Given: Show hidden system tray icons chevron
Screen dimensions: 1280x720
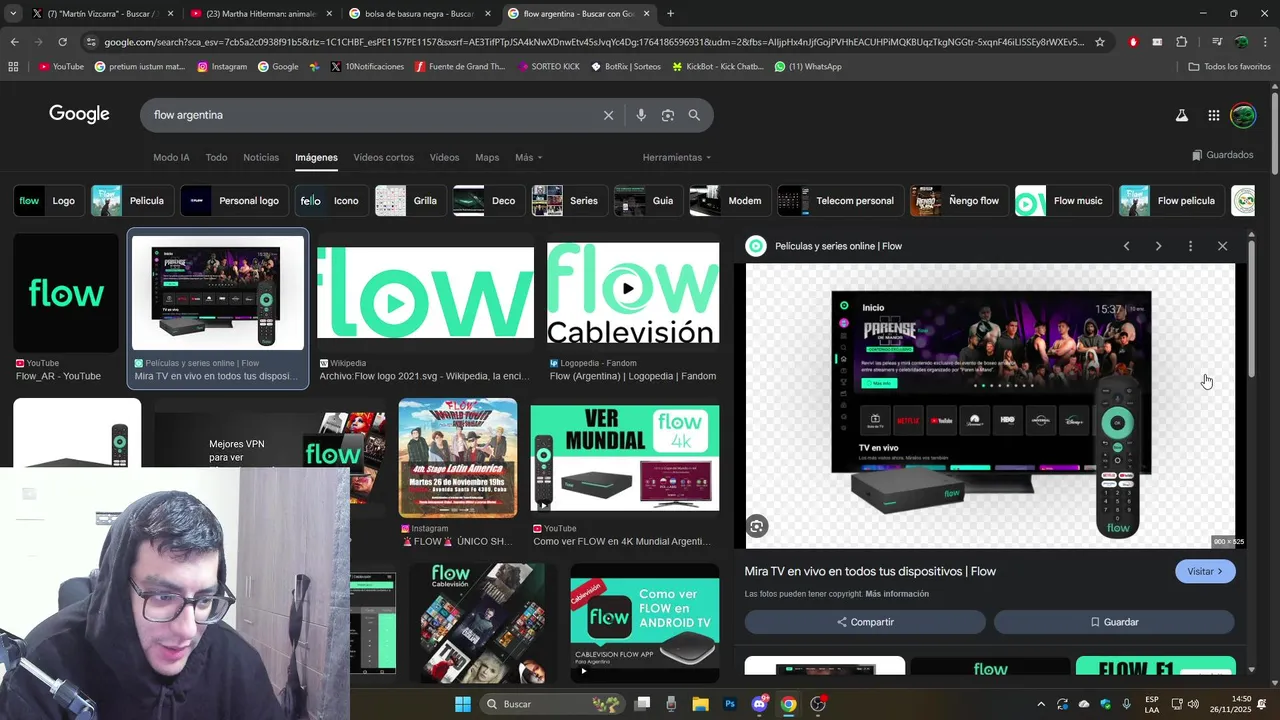Looking at the screenshot, I should coord(1040,704).
